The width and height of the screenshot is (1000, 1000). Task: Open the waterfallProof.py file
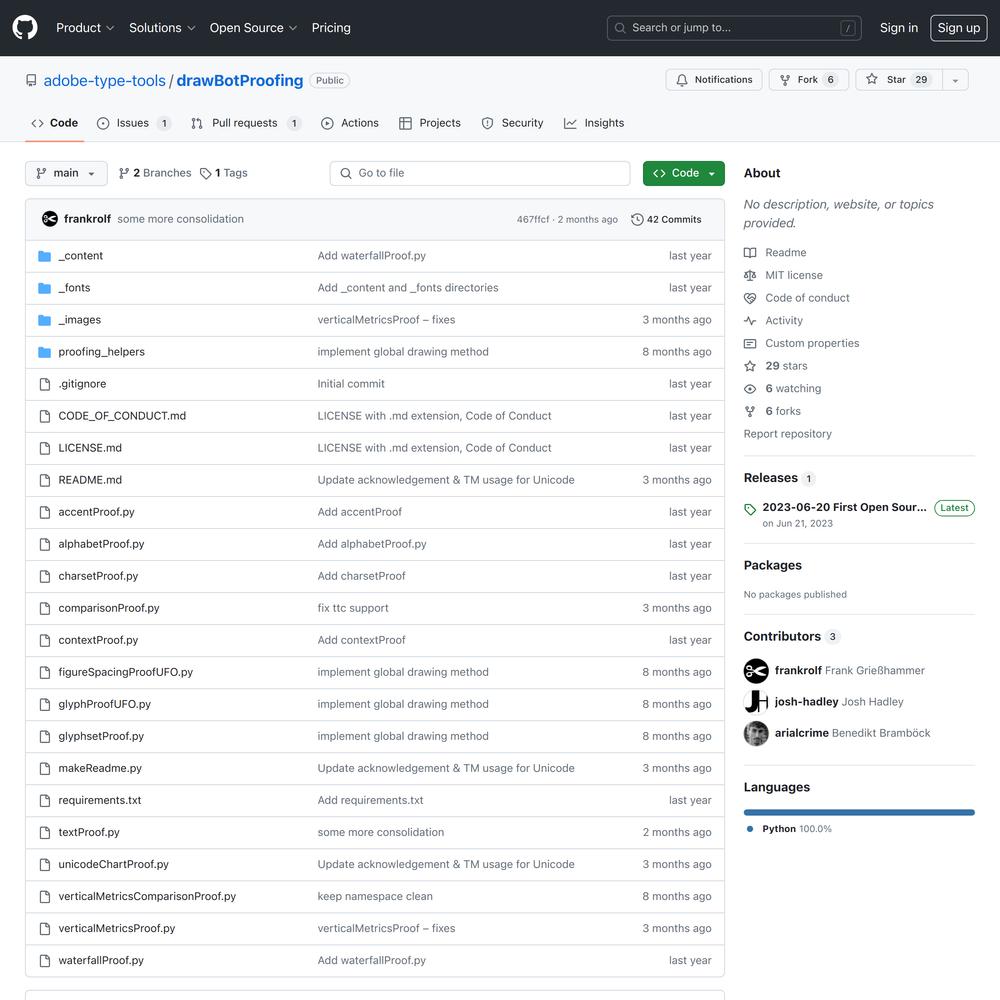[101, 960]
